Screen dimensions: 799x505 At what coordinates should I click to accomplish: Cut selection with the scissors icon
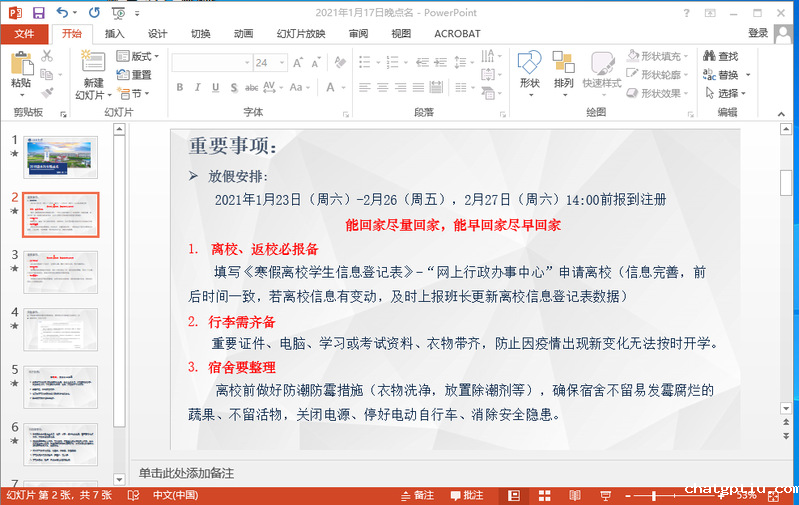(47, 56)
